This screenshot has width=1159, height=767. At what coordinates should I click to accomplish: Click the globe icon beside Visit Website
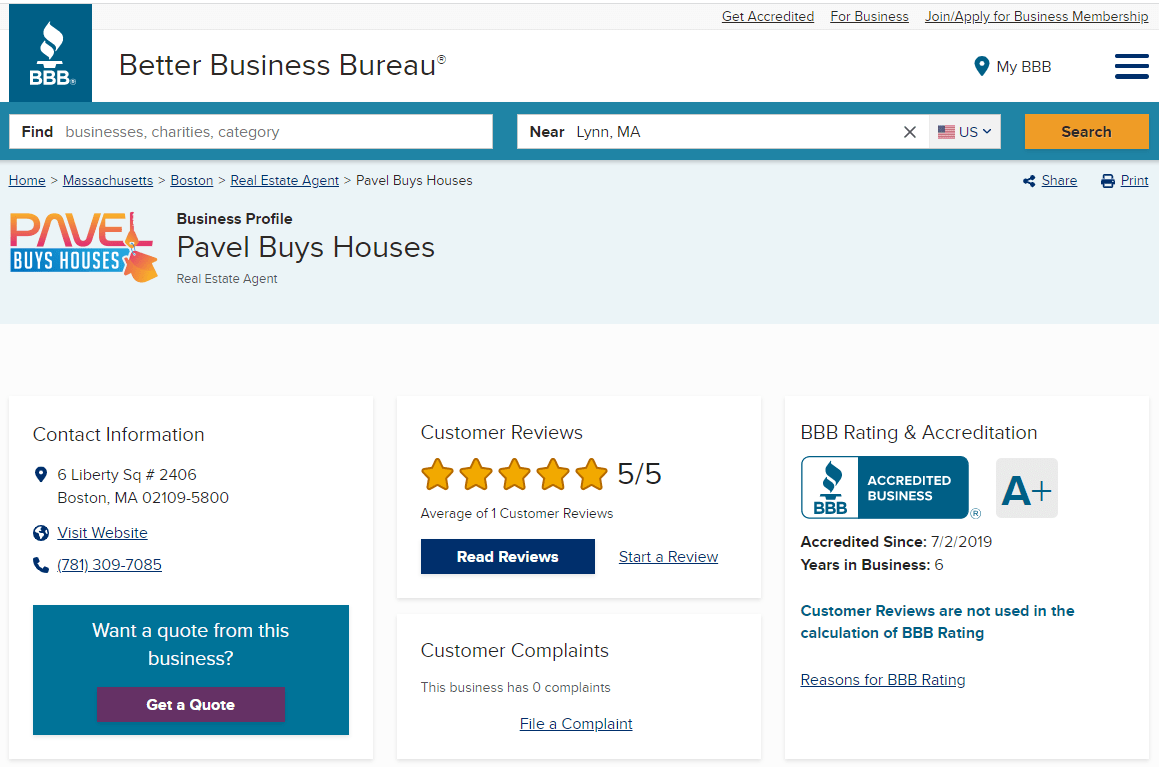[41, 533]
